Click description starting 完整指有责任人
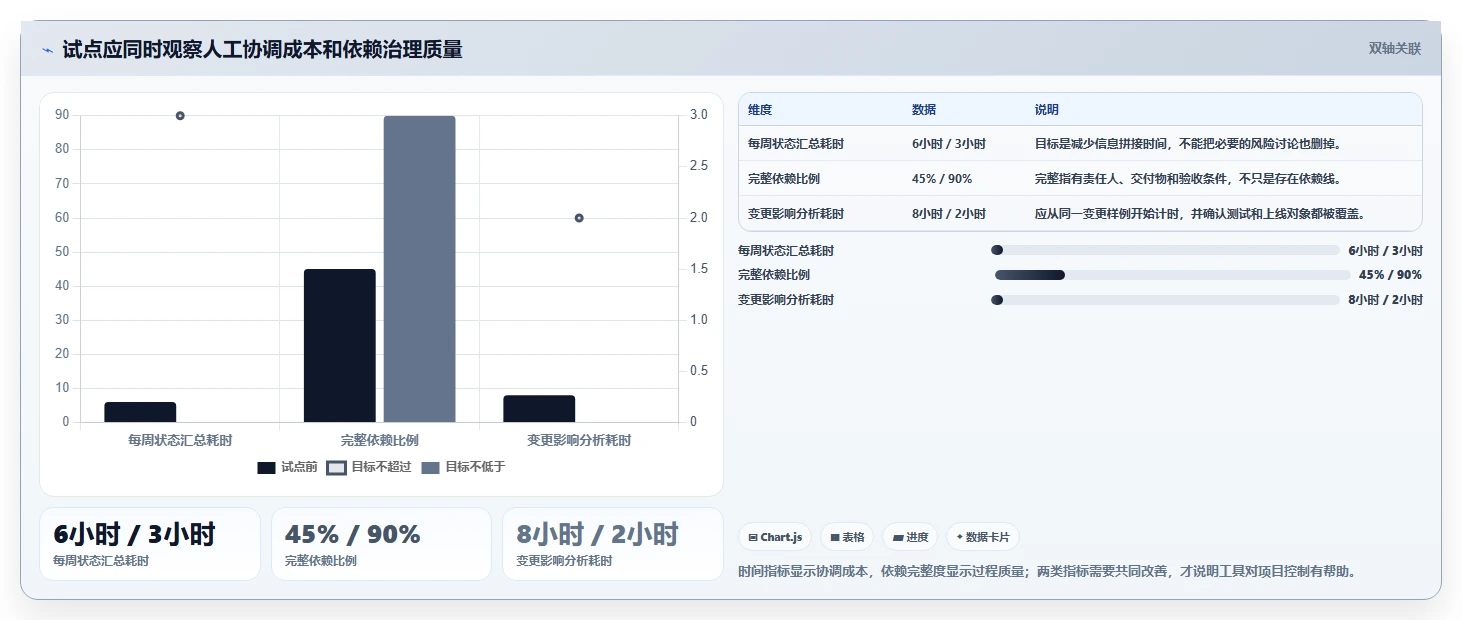 [x=1188, y=179]
